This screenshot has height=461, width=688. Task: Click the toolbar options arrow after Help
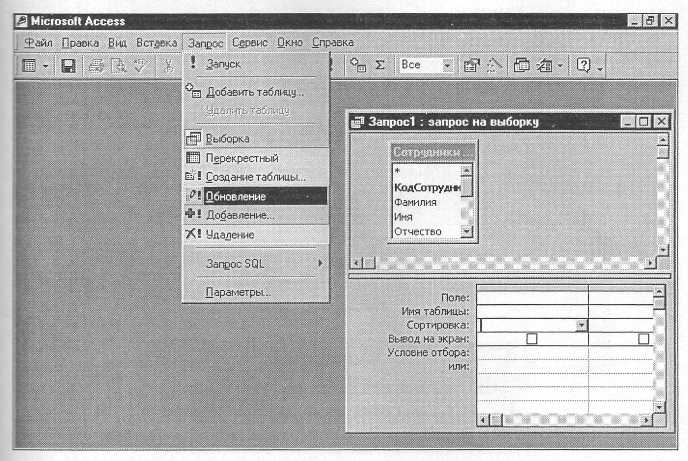[x=599, y=67]
